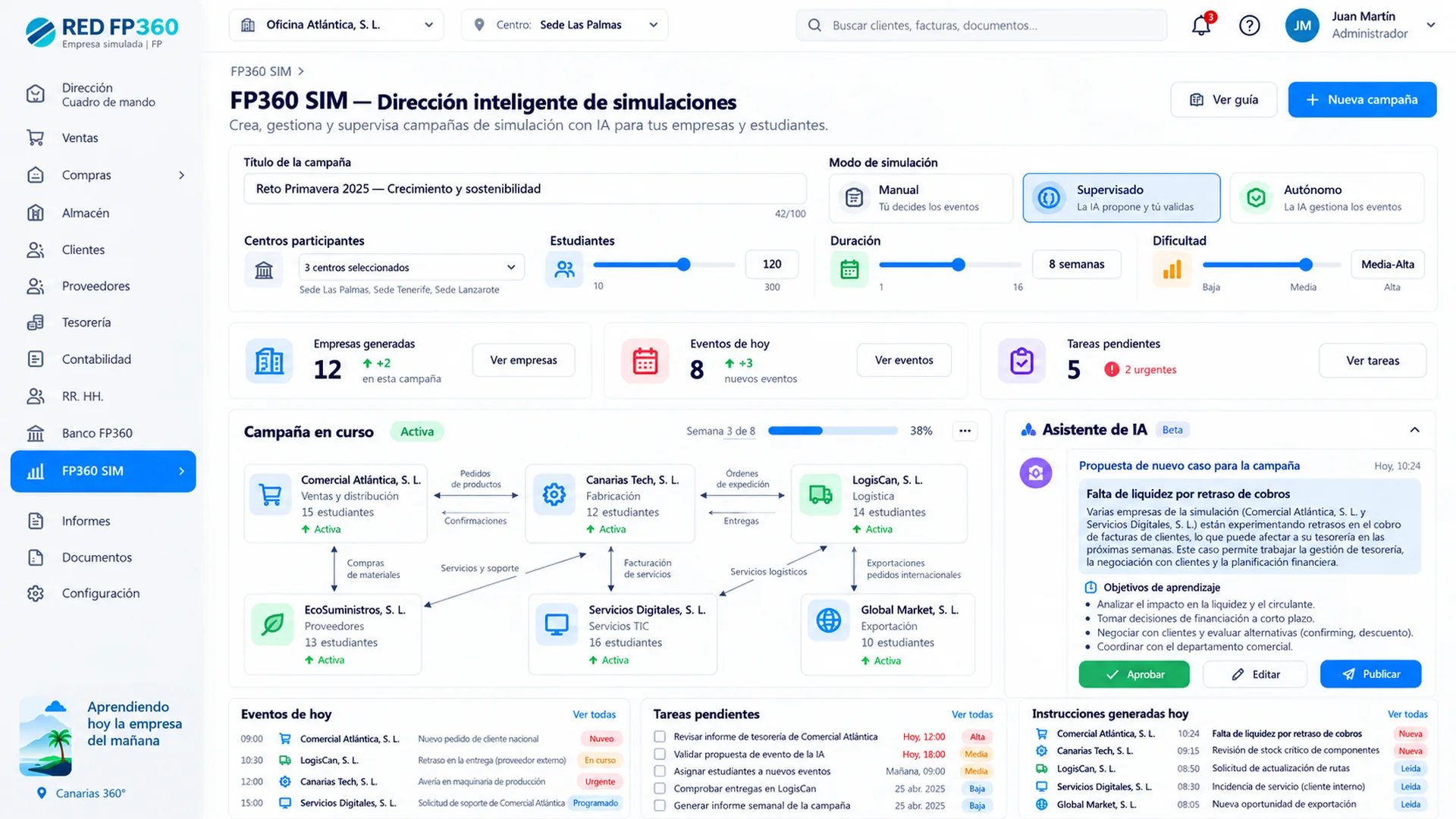Check 'Comprobar entregas en LogisCan' task

click(x=660, y=789)
